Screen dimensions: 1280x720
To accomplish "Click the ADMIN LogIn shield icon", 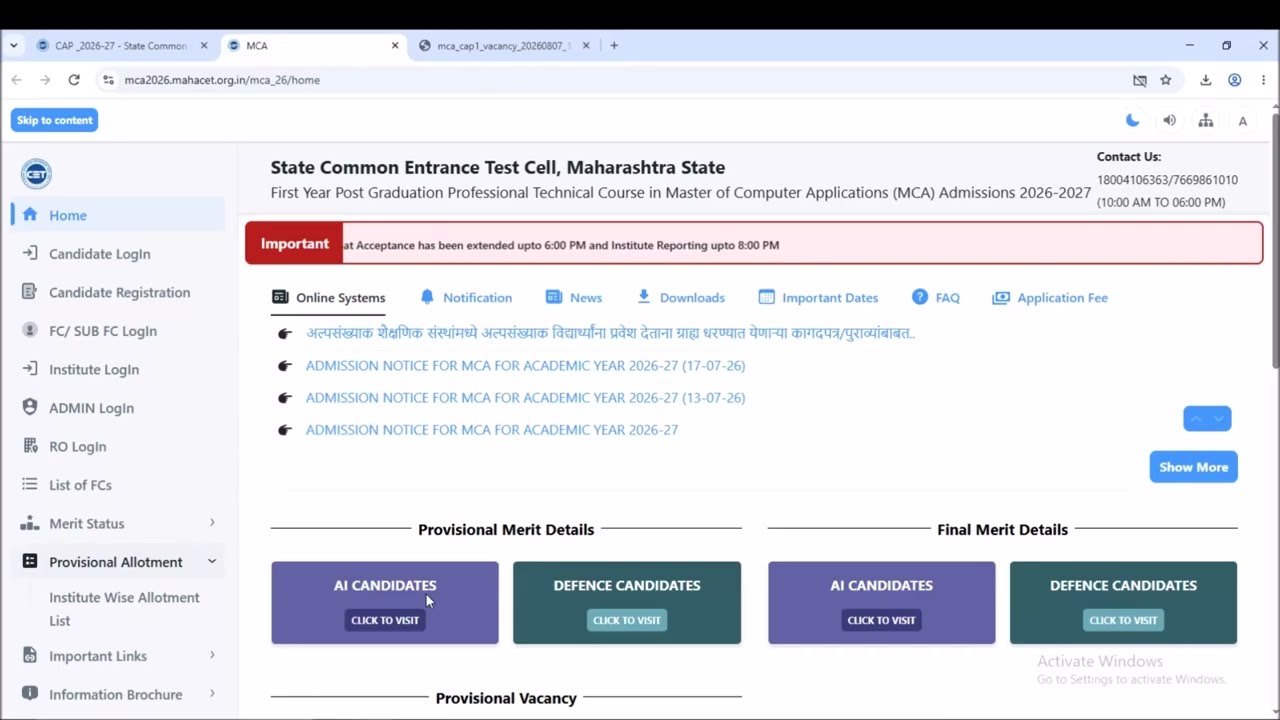I will pyautogui.click(x=30, y=408).
